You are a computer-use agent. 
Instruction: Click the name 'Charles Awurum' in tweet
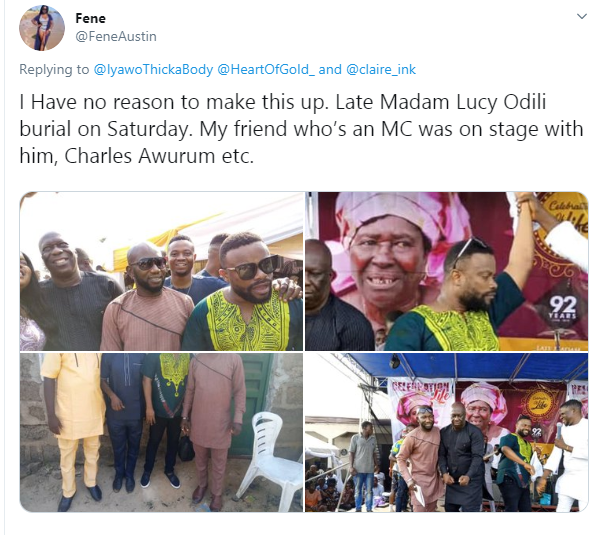click(140, 156)
